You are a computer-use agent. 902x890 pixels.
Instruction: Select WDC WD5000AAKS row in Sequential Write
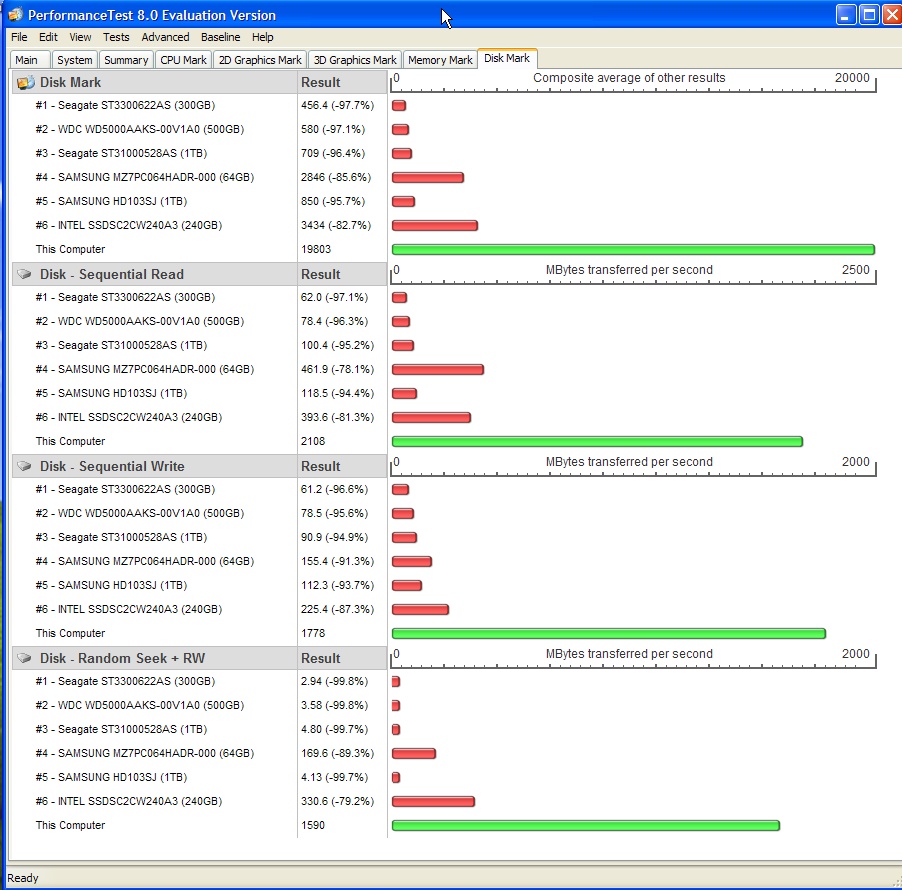coord(139,513)
